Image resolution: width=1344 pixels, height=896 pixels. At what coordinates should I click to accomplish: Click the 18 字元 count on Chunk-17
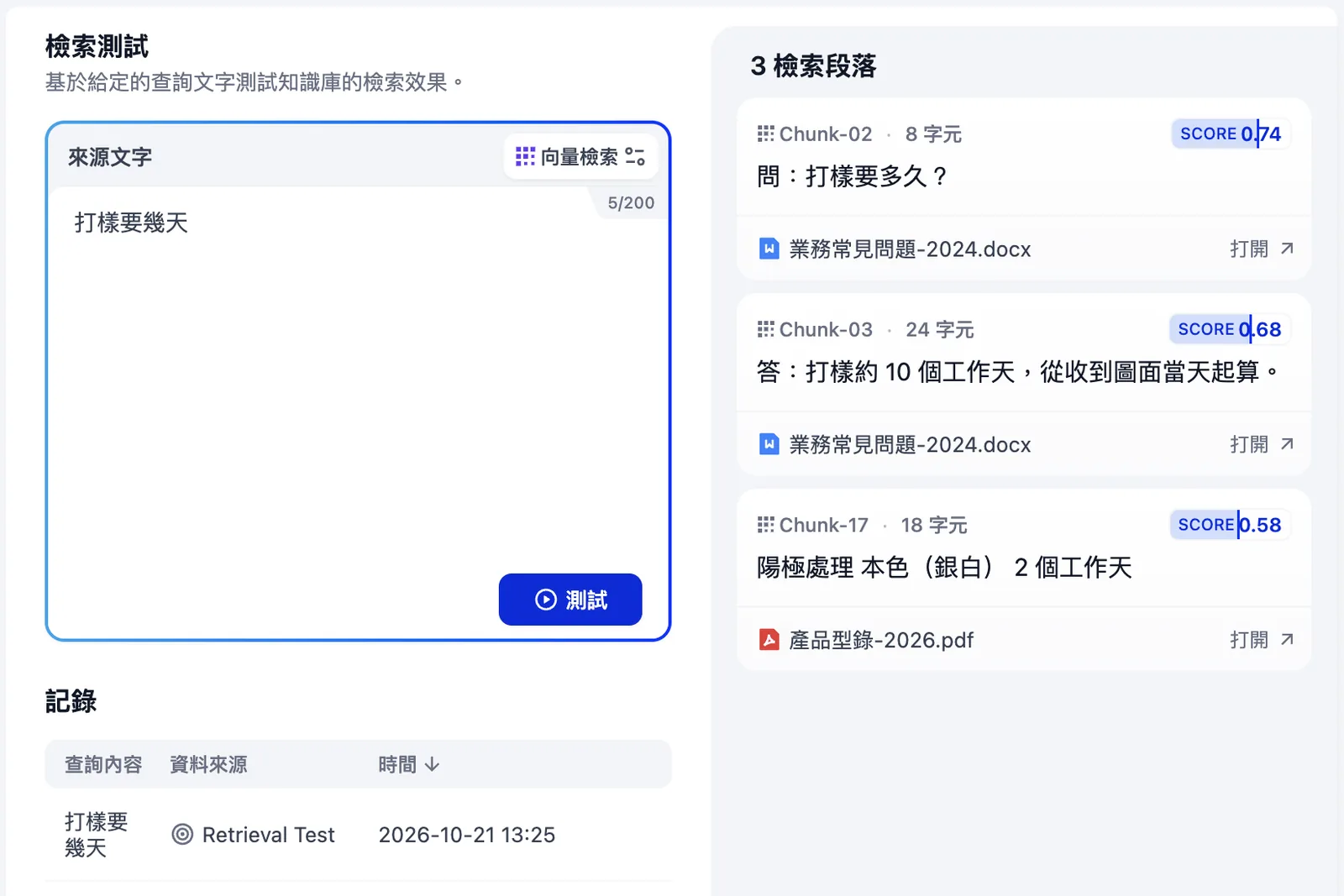[x=934, y=525]
